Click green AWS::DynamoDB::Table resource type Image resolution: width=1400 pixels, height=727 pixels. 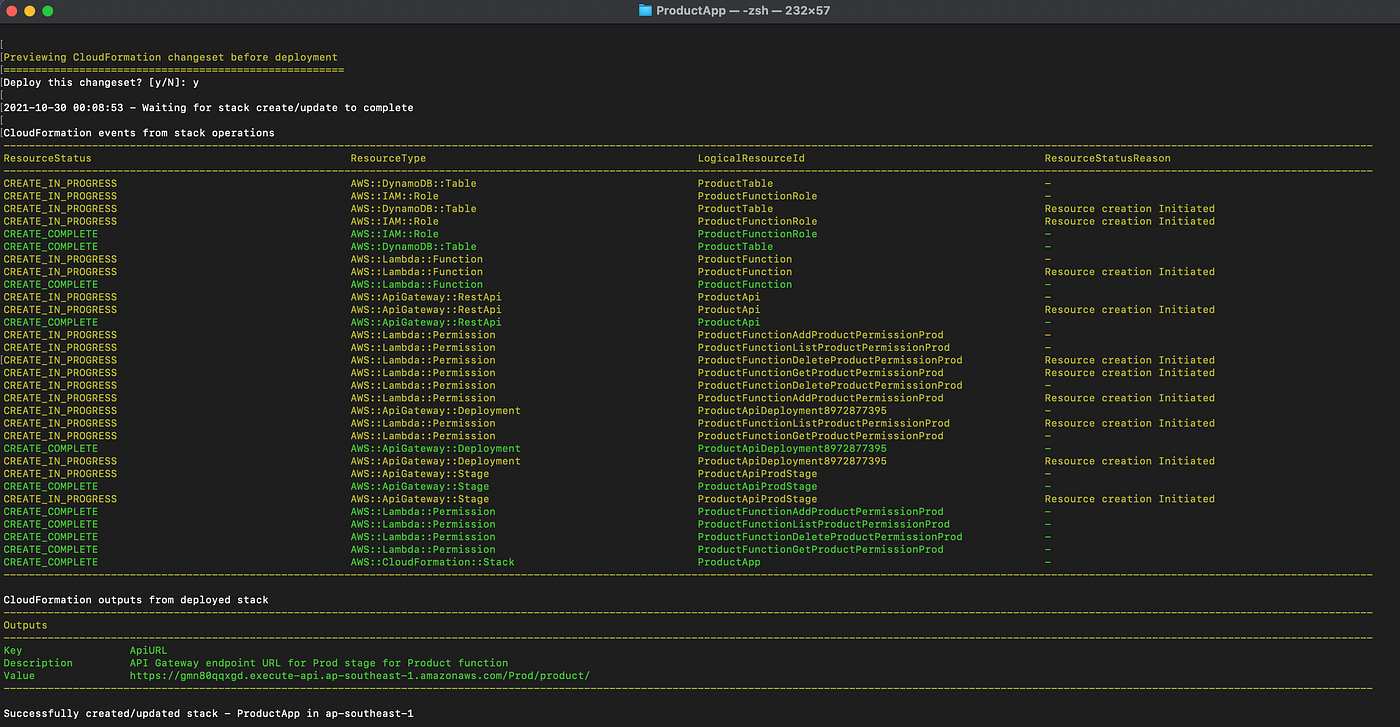[x=413, y=247]
